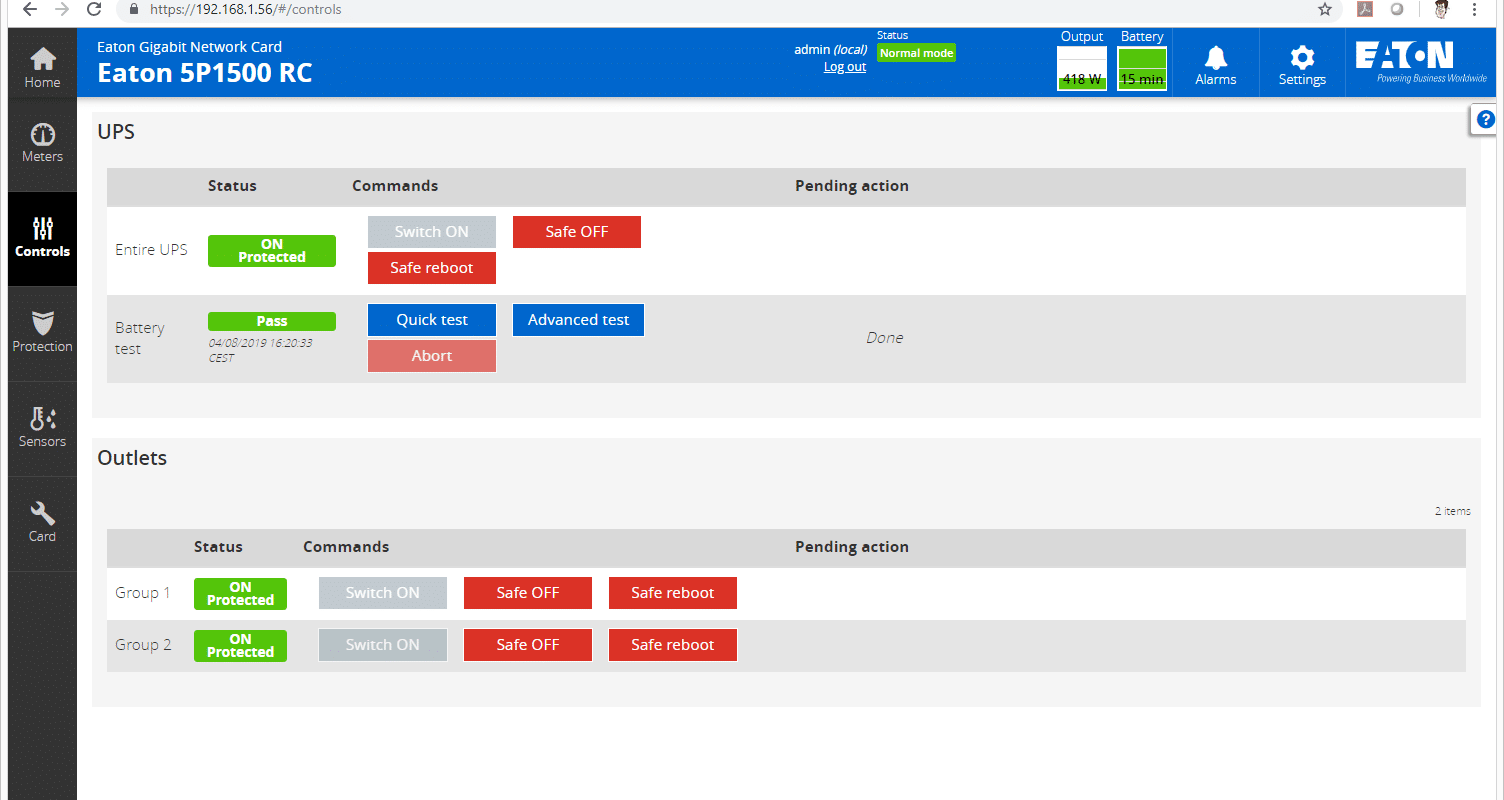Open the help question-mark tab
Screen dimensions: 1504x800
pyautogui.click(x=1486, y=119)
